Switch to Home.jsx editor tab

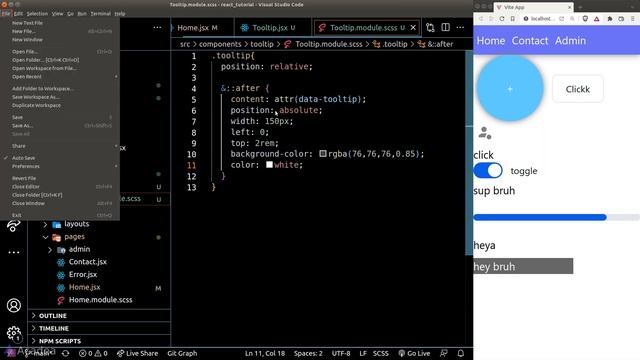pos(198,28)
